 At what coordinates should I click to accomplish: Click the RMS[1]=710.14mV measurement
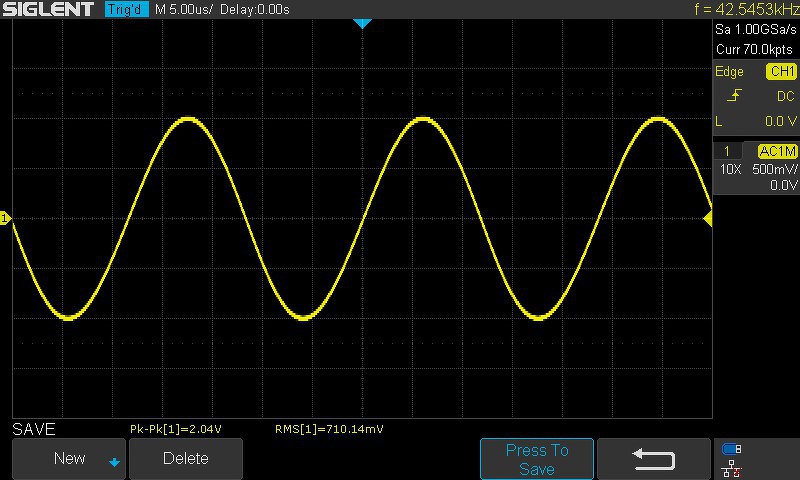[x=329, y=429]
